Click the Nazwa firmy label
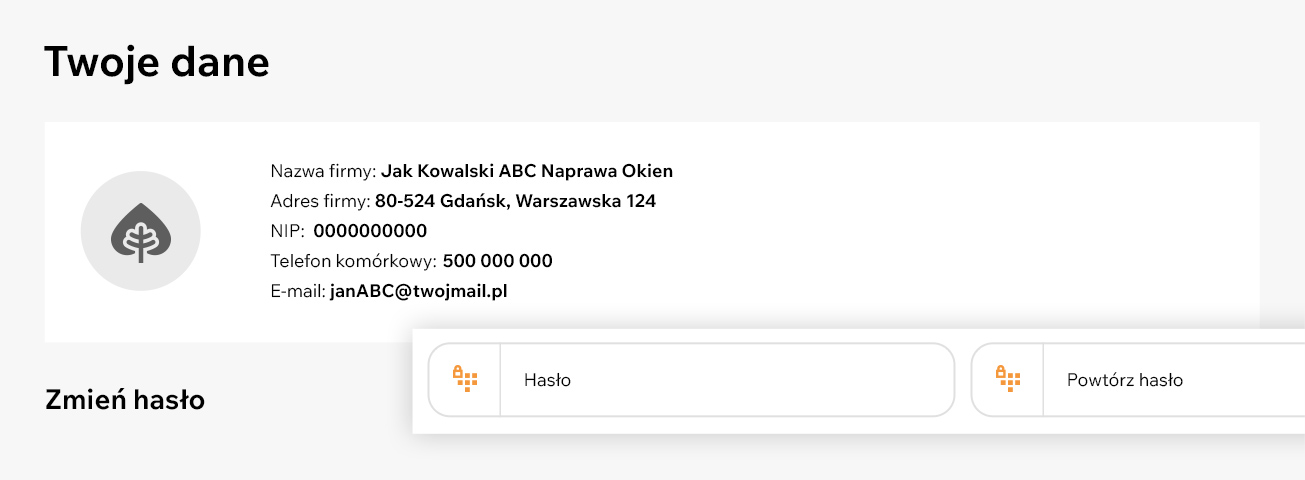 [x=323, y=171]
